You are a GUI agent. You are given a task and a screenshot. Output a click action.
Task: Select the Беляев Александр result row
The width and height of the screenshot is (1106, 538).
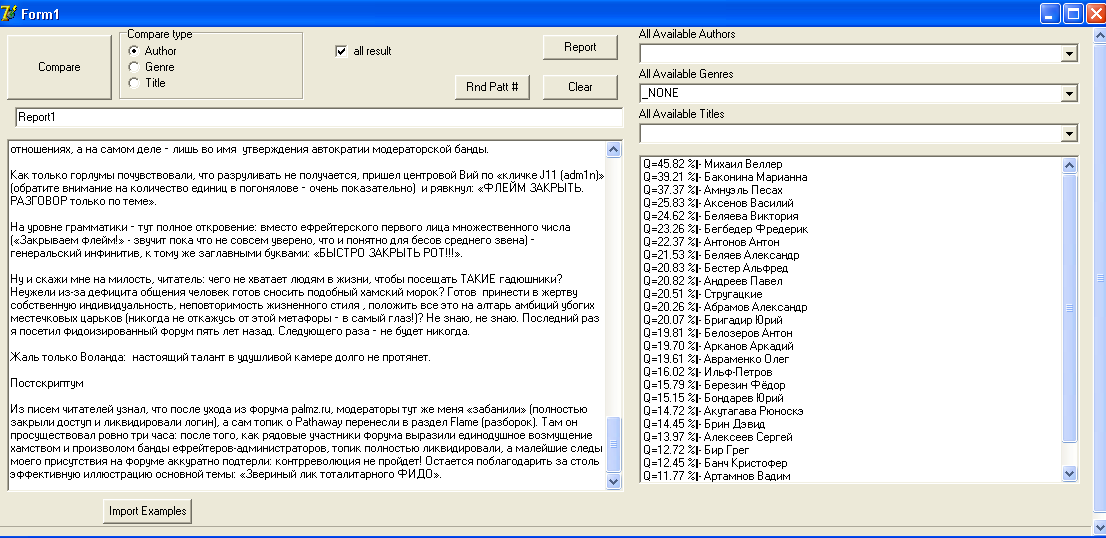point(851,255)
